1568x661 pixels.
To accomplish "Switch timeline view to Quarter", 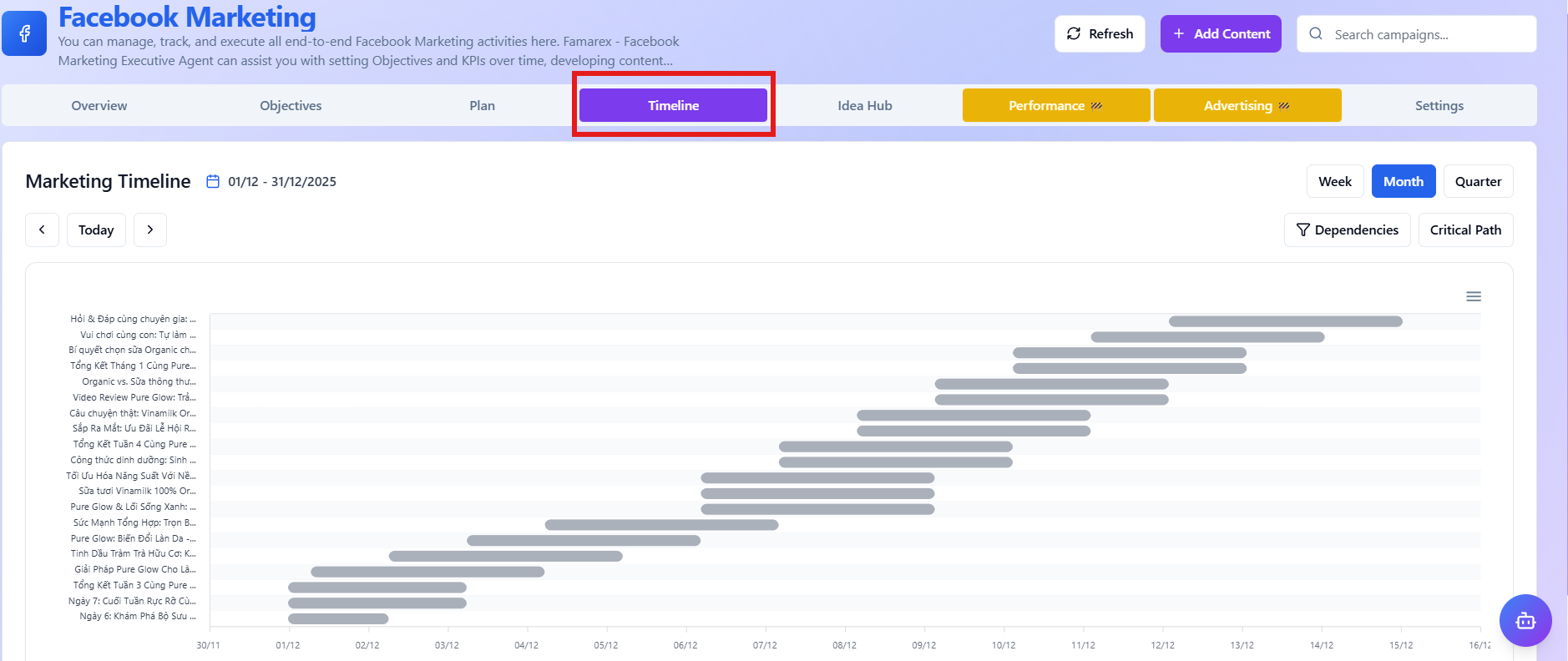I will 1477,181.
